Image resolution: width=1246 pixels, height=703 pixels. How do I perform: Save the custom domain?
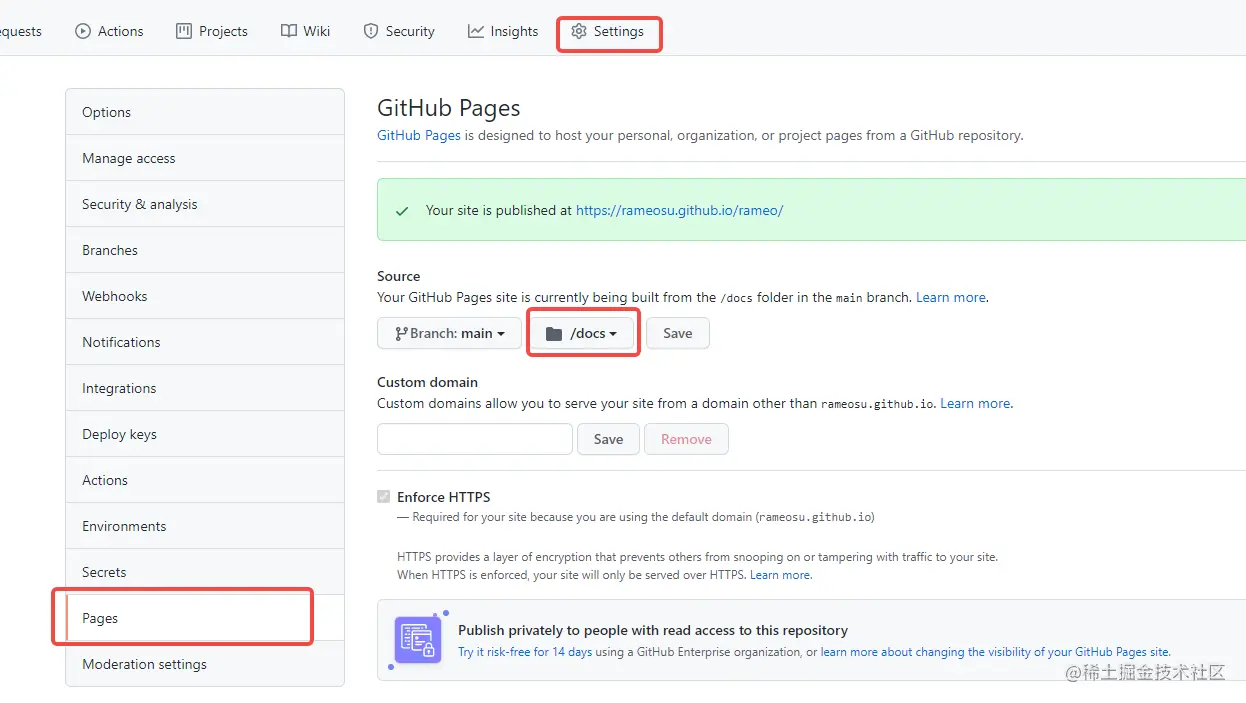(x=608, y=439)
